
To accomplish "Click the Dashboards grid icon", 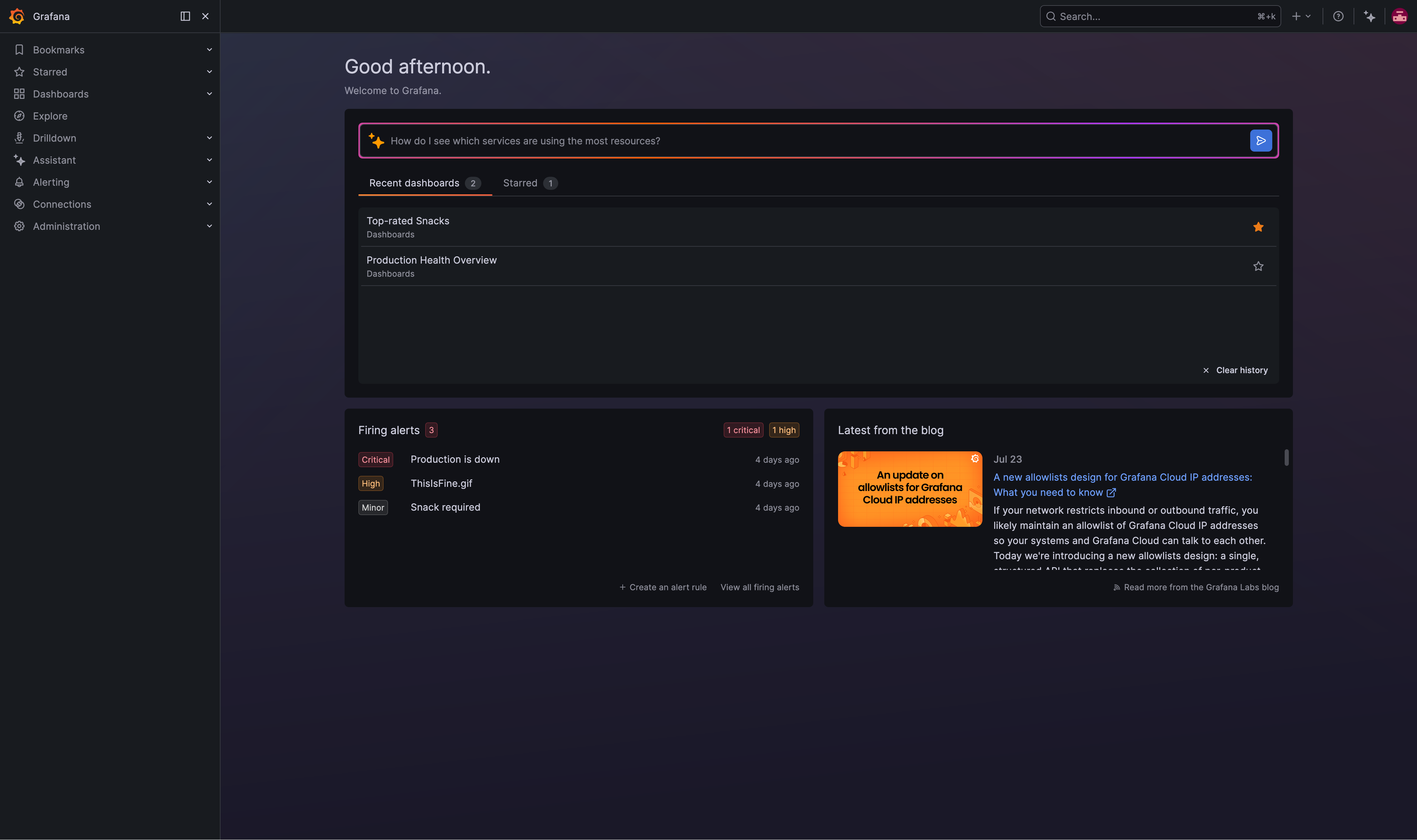I will pos(19,94).
